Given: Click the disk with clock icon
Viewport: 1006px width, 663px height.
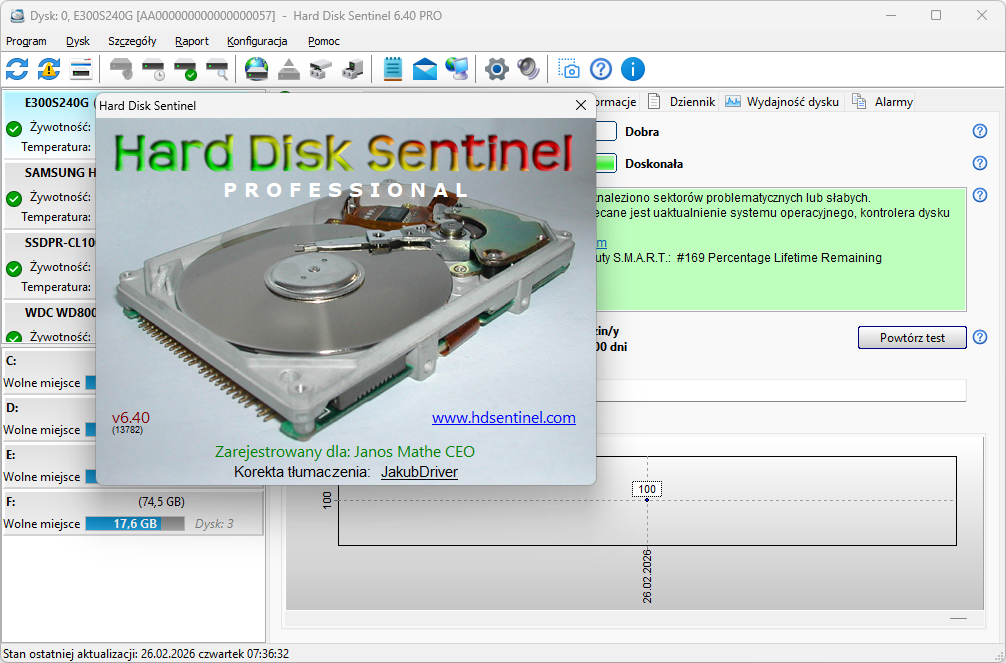Looking at the screenshot, I should tap(153, 69).
